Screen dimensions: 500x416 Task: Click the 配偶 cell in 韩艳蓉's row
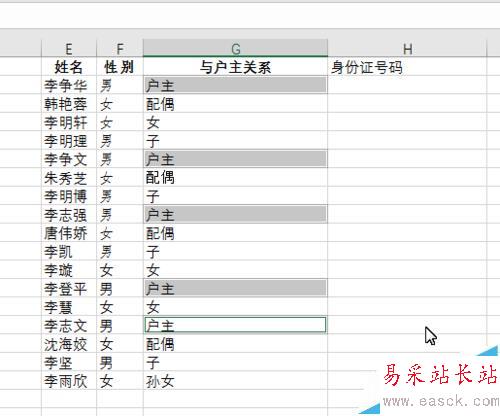(235, 104)
